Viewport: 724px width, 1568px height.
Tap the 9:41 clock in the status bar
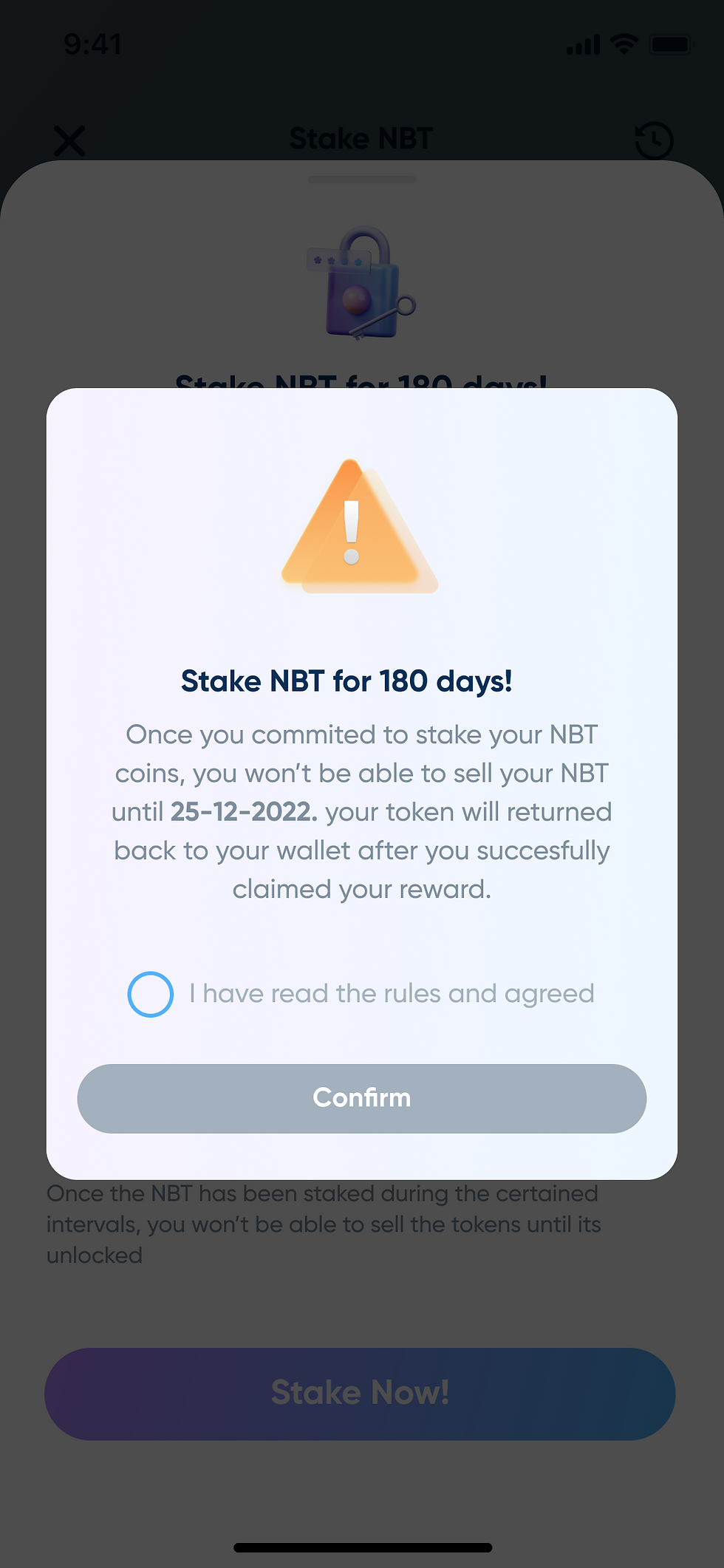click(x=92, y=44)
